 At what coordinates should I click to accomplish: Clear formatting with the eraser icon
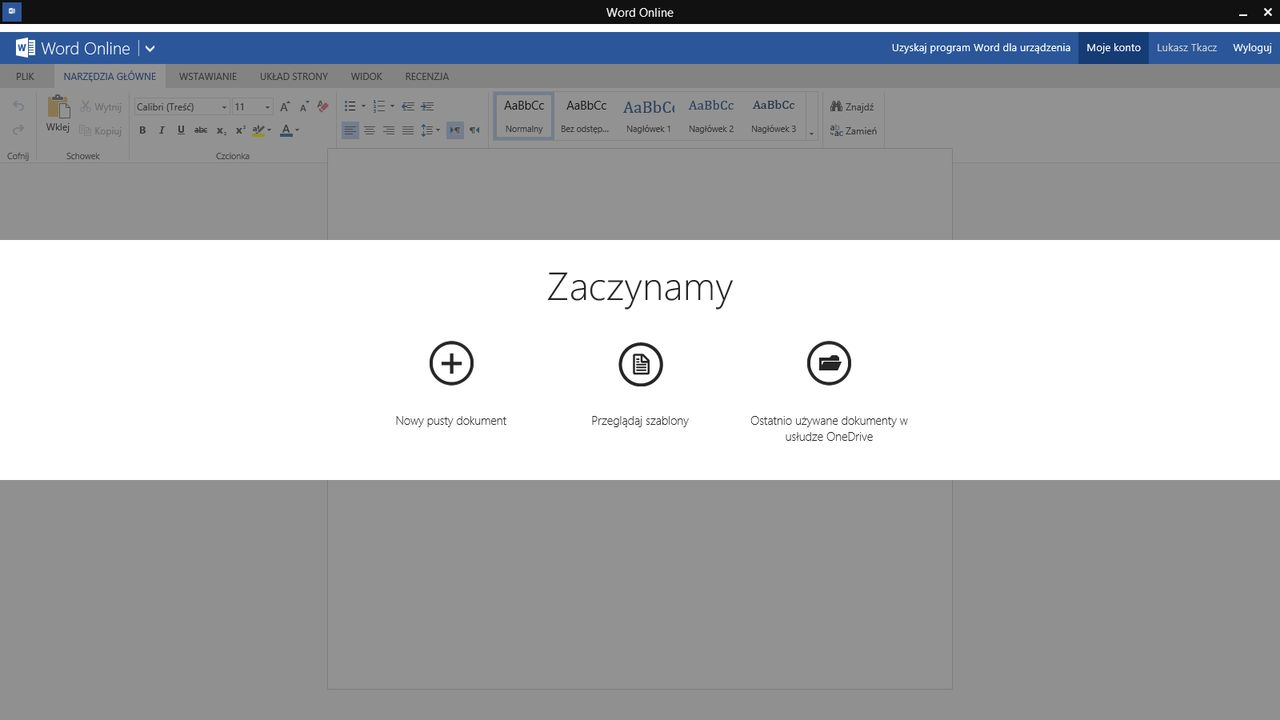tap(322, 106)
